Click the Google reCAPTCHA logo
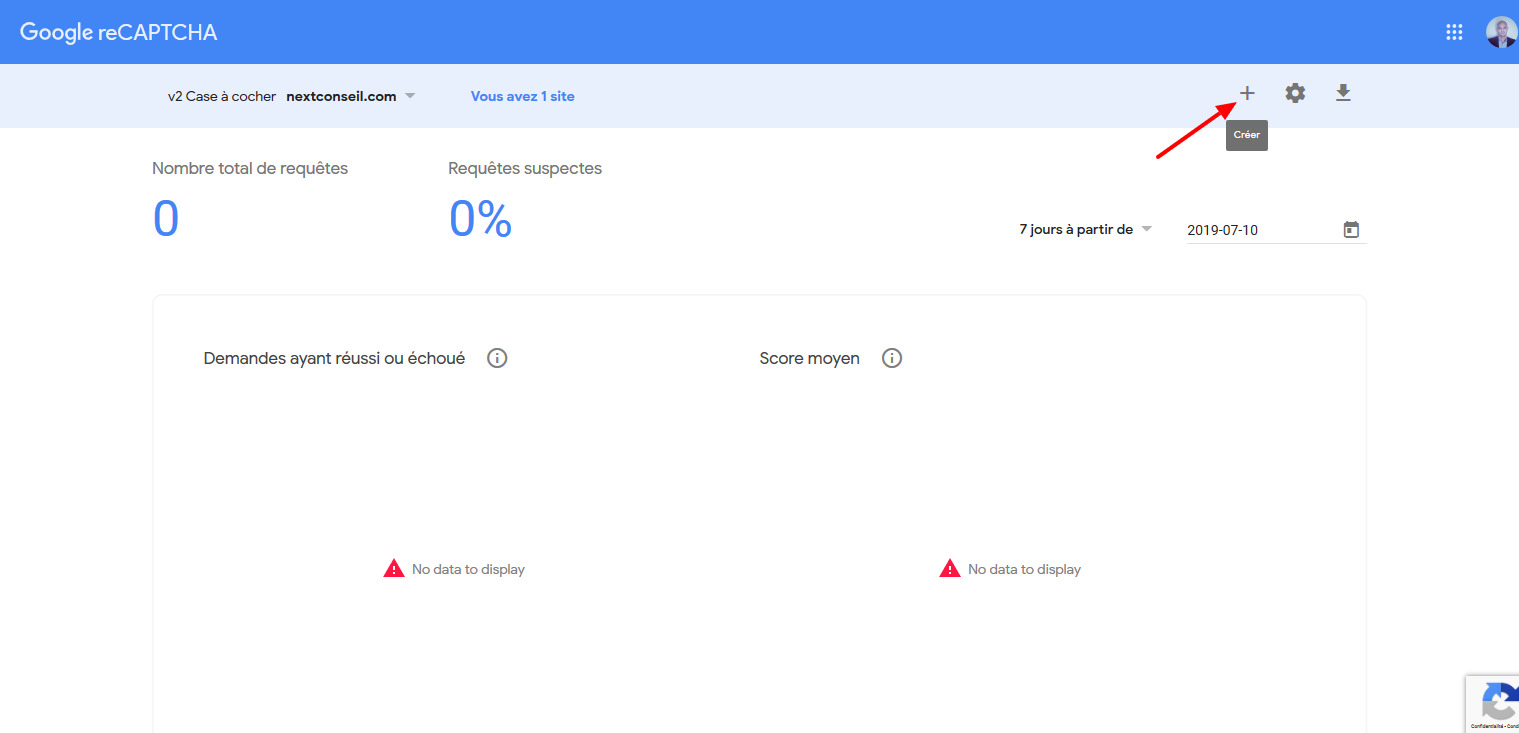 point(118,32)
